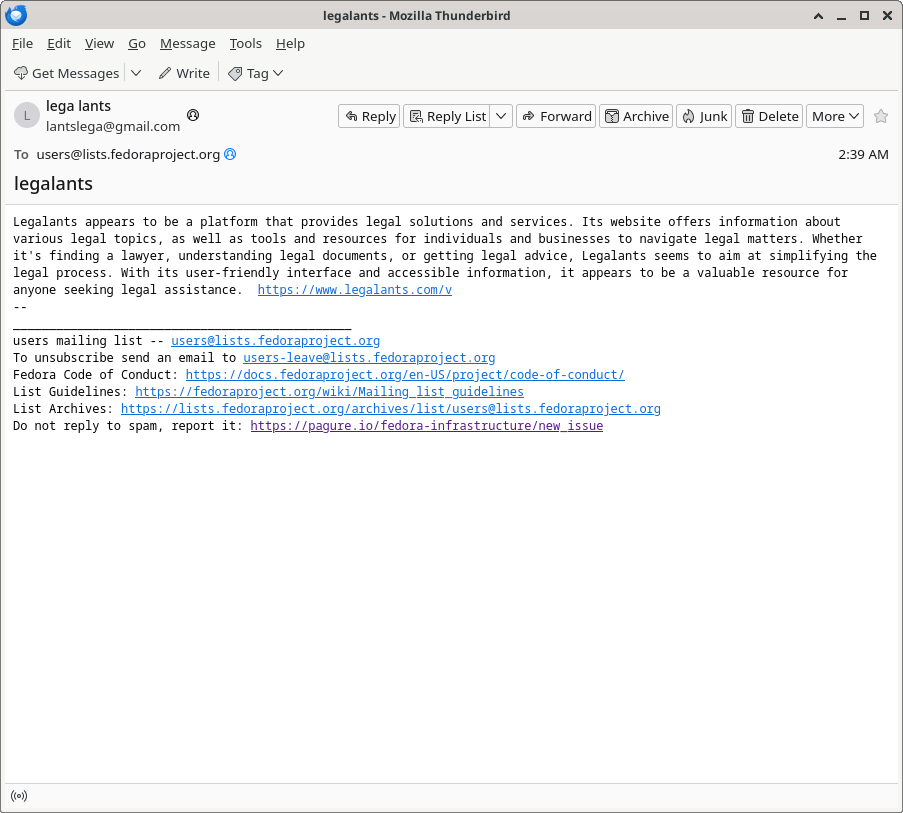Archive this message
Image resolution: width=903 pixels, height=813 pixels.
[636, 116]
